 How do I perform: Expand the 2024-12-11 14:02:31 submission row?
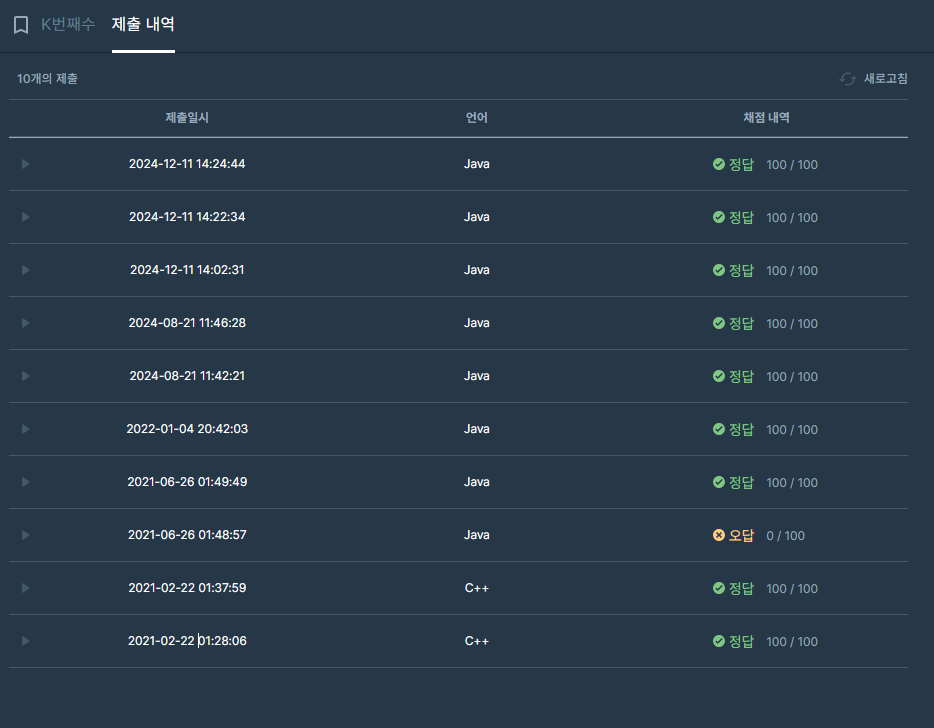tap(26, 270)
